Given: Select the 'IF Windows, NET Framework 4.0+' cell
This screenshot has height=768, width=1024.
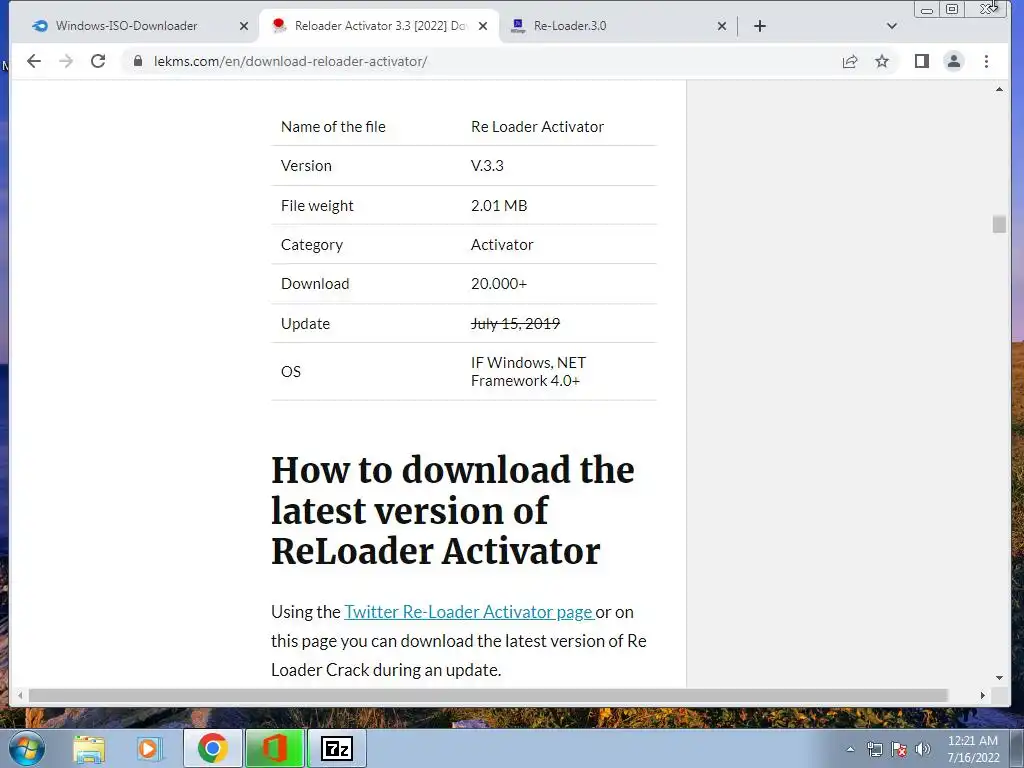Looking at the screenshot, I should click(x=528, y=372).
